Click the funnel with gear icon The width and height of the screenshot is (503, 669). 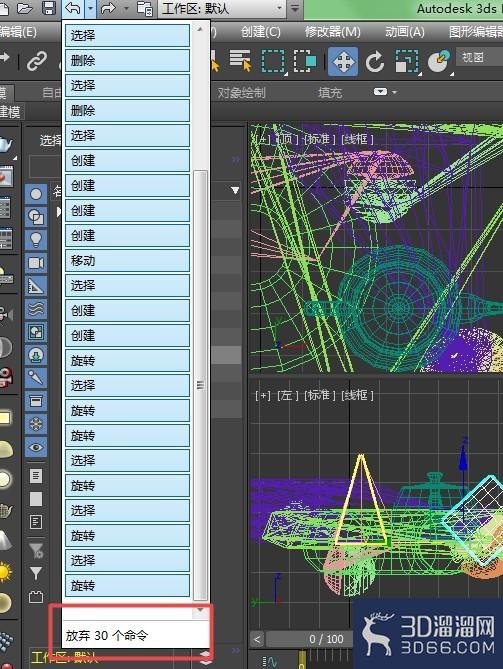pyautogui.click(x=36, y=550)
